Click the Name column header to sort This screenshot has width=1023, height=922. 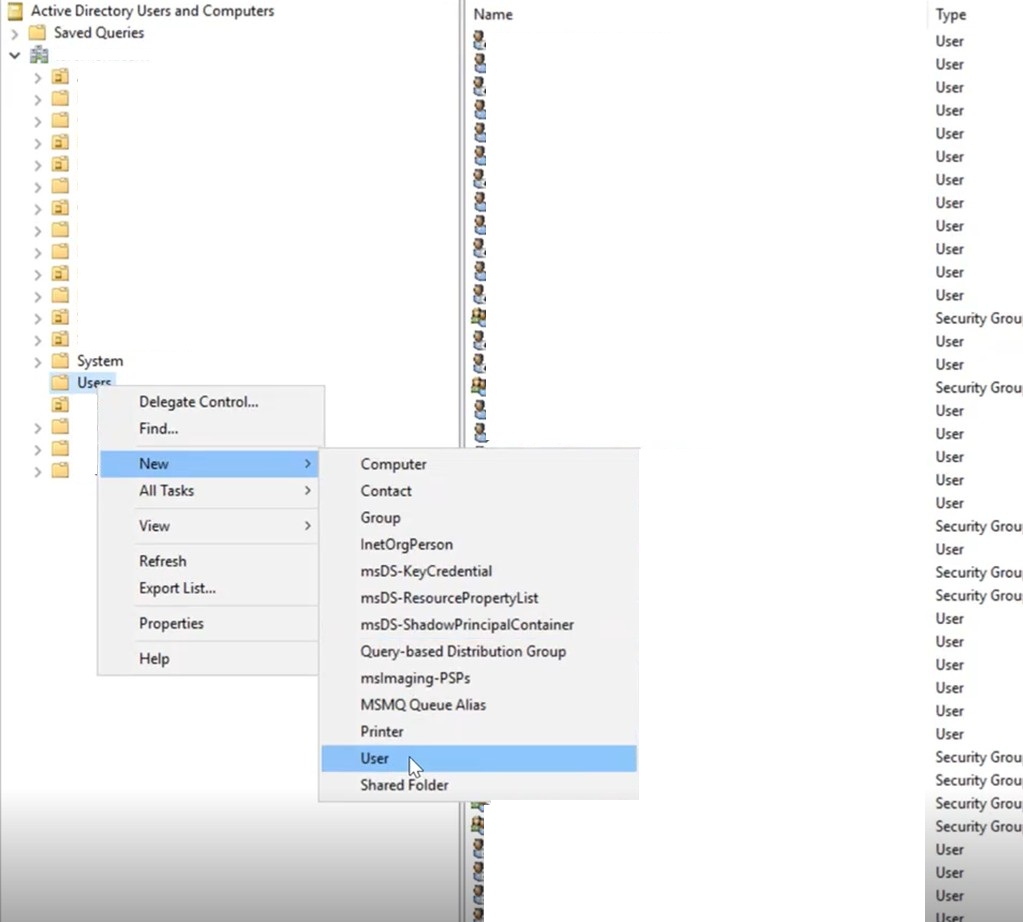pos(495,14)
